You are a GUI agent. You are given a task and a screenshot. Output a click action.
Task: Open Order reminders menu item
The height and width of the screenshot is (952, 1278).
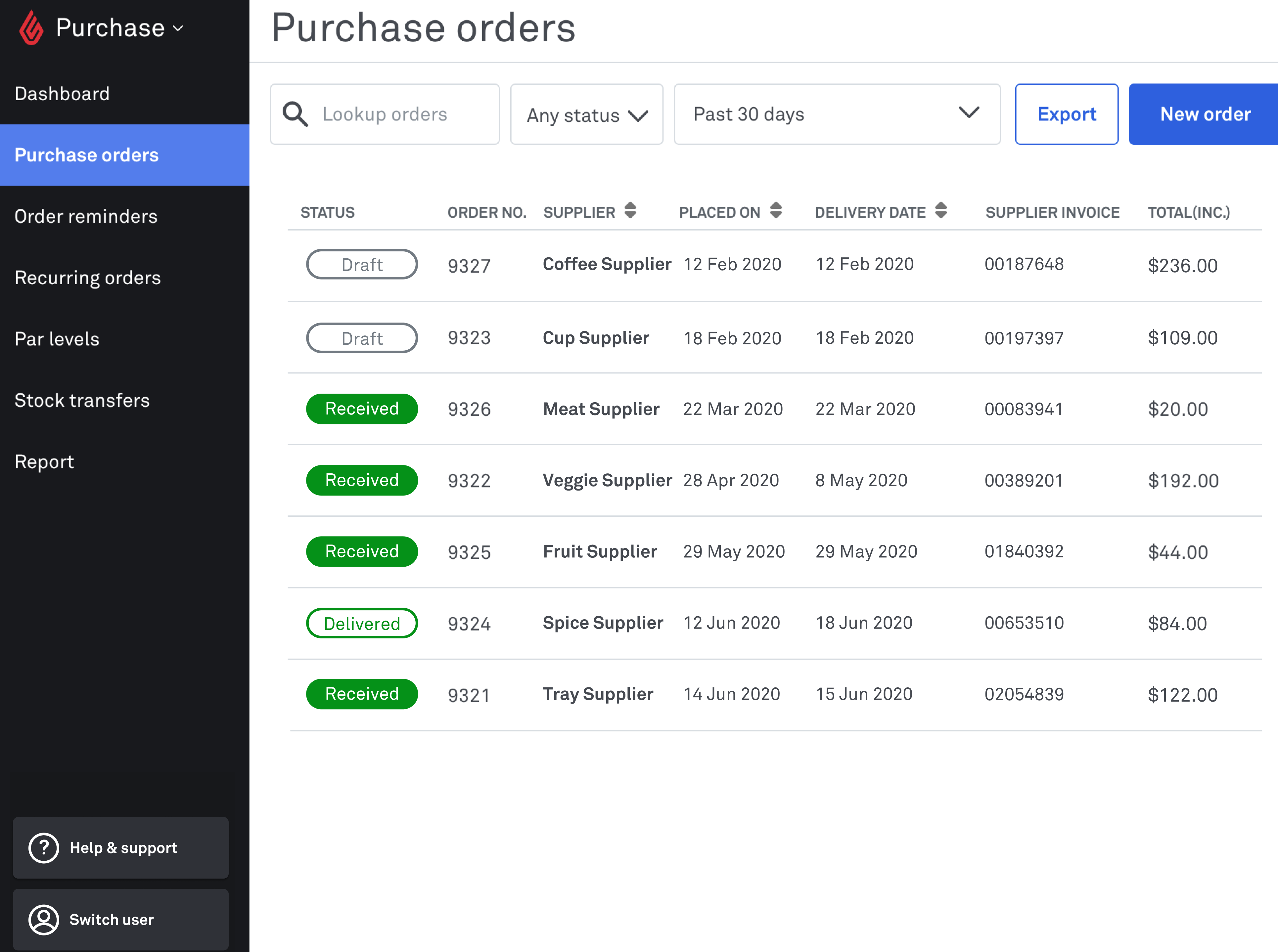coord(86,217)
